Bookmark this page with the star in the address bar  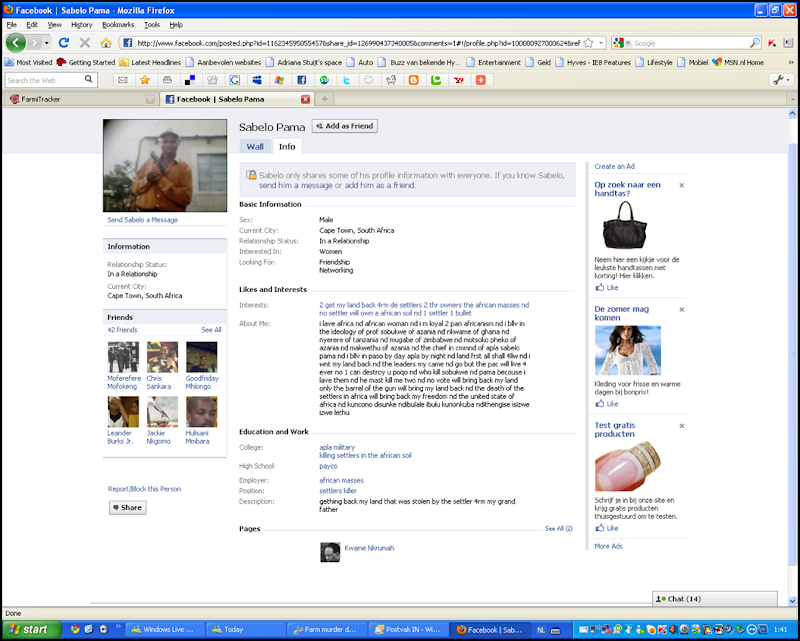tap(588, 43)
